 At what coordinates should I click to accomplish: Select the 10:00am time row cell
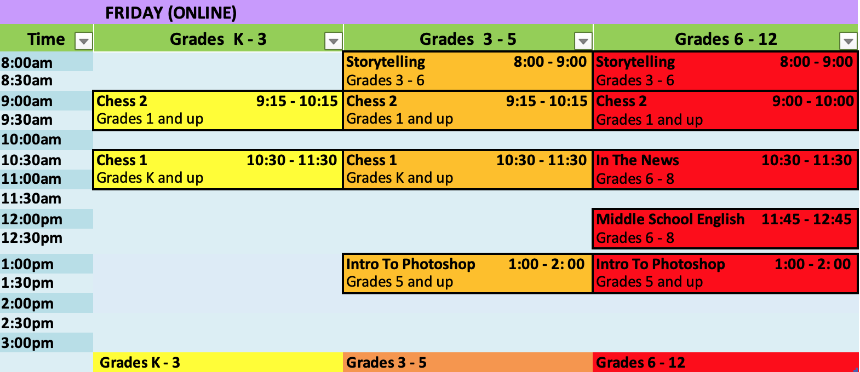click(47, 140)
